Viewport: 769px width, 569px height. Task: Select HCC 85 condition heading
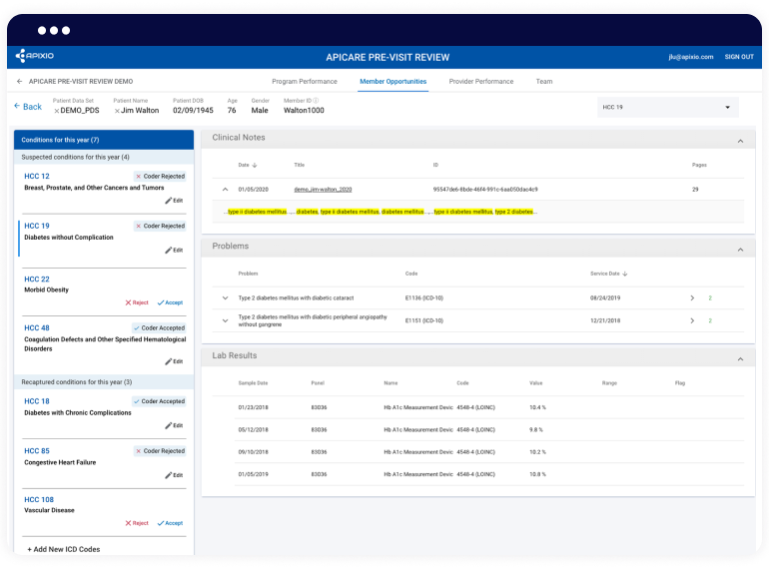(x=37, y=451)
